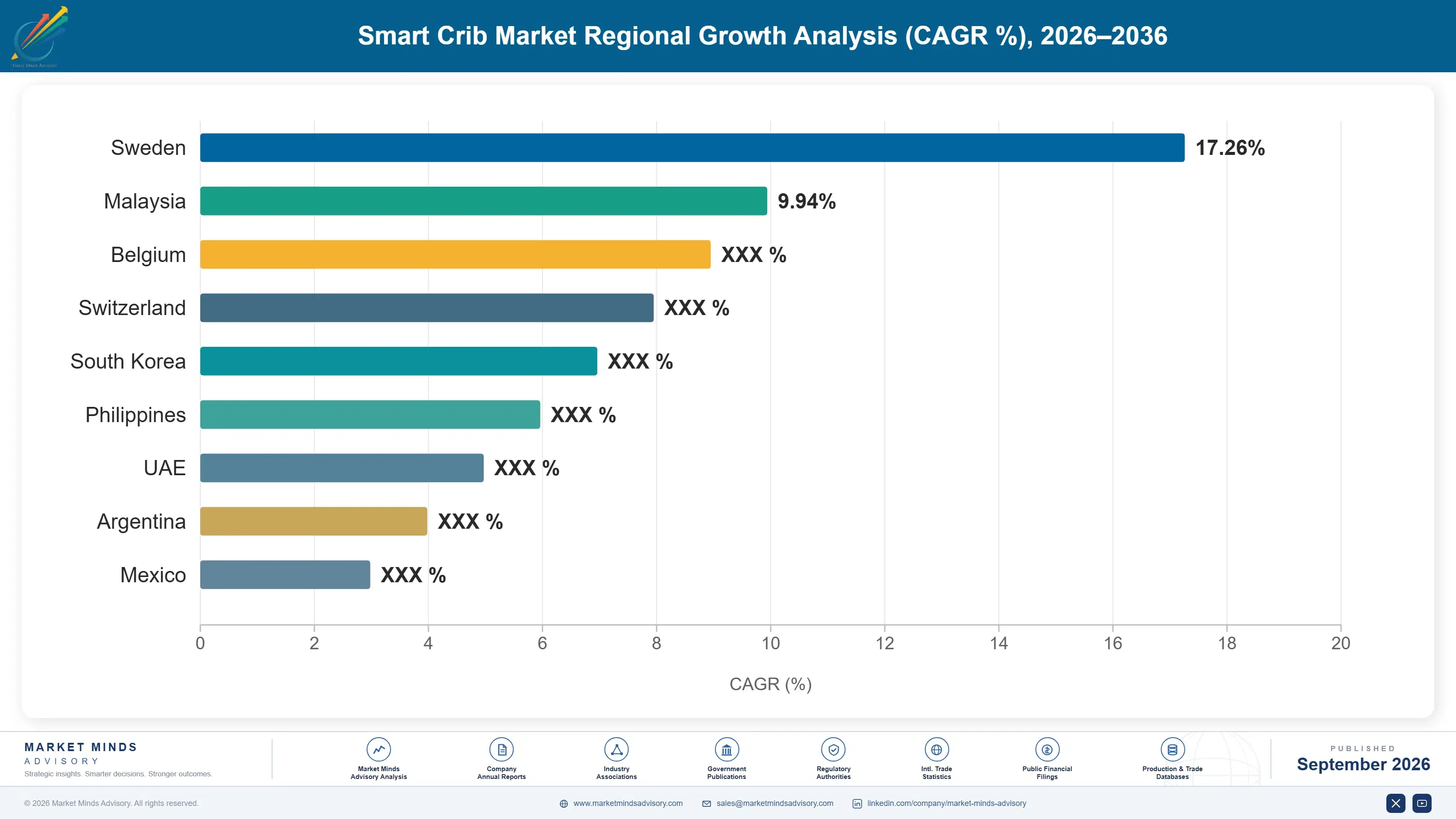
Task: Click the Market Minds Advisory logo in header
Action: tap(39, 37)
